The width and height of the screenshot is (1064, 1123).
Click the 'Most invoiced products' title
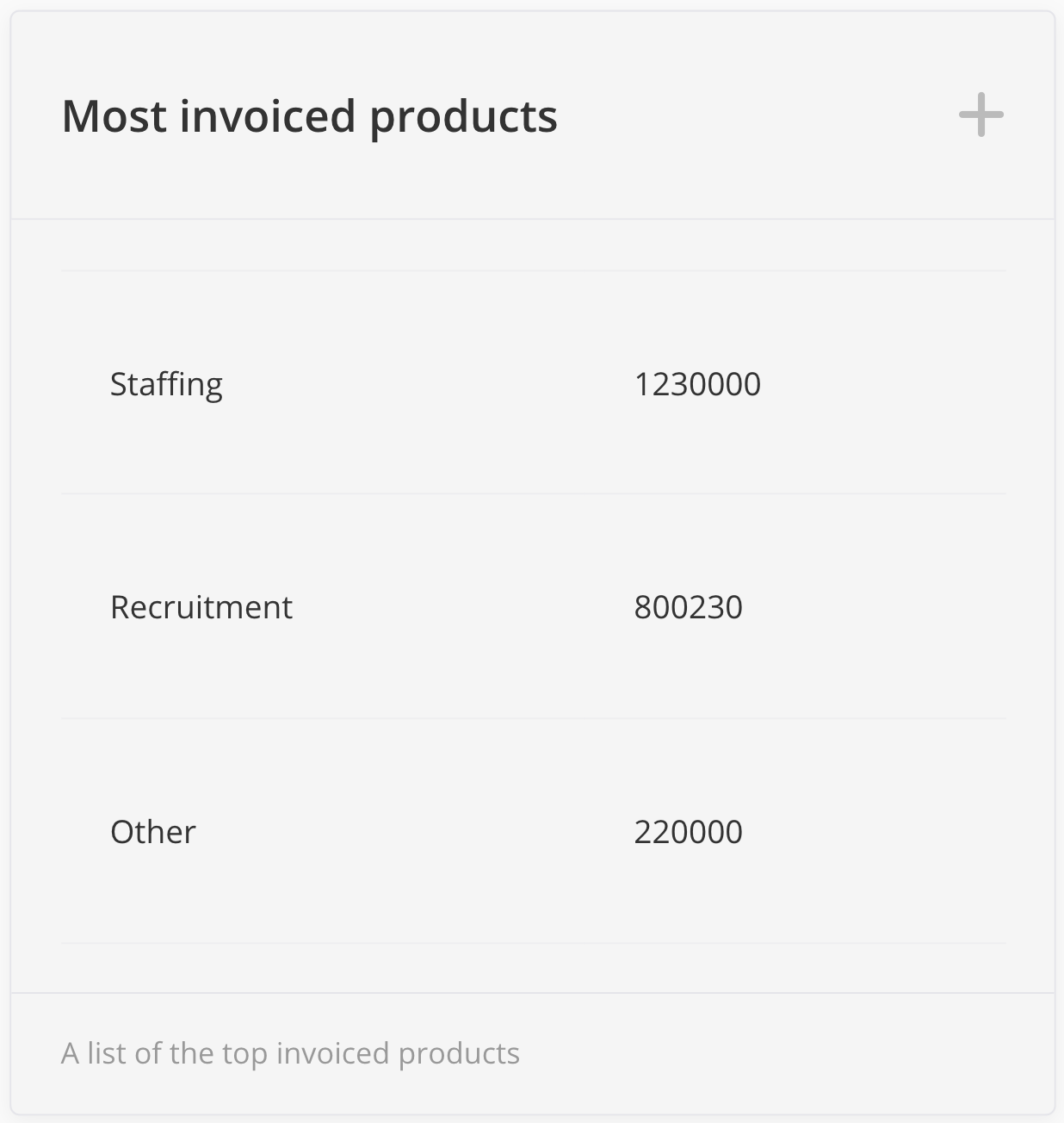click(309, 116)
